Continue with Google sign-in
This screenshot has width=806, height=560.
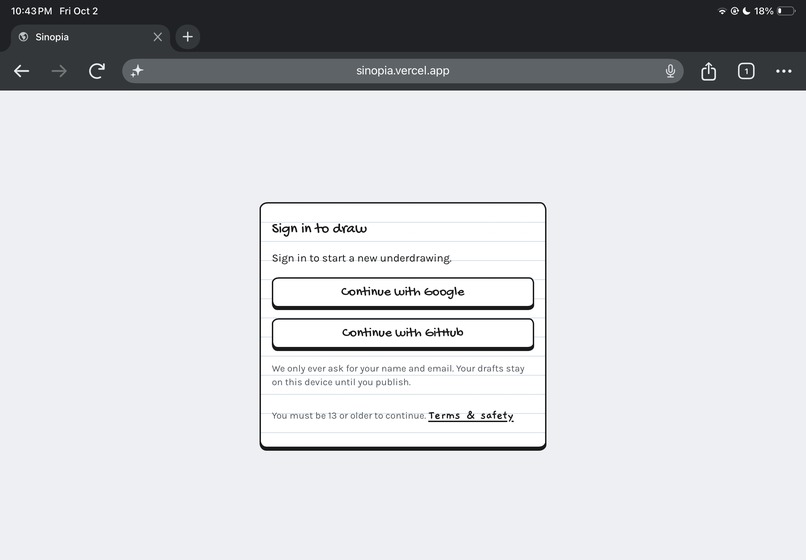402,293
